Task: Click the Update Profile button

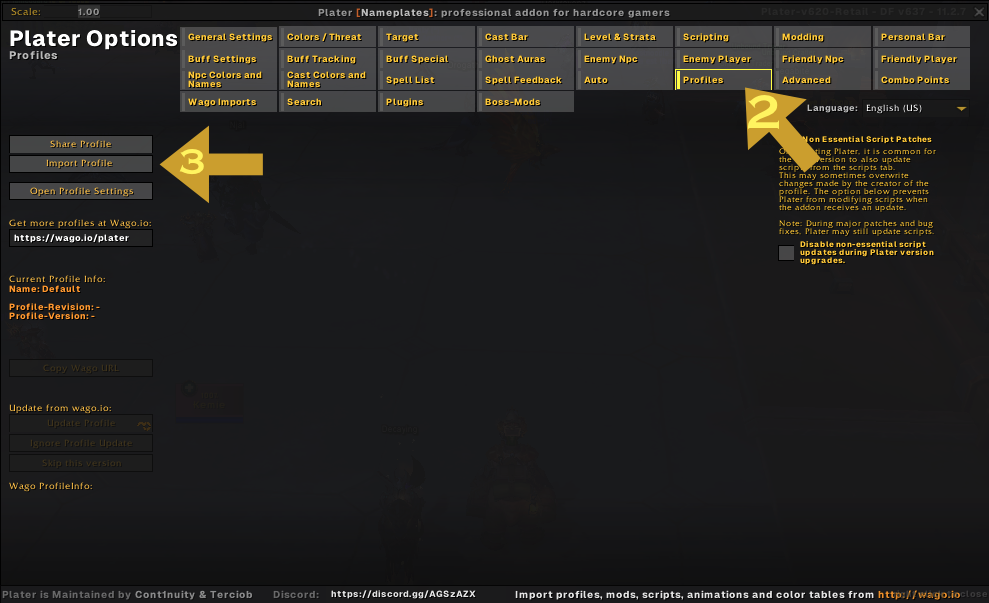Action: point(81,423)
